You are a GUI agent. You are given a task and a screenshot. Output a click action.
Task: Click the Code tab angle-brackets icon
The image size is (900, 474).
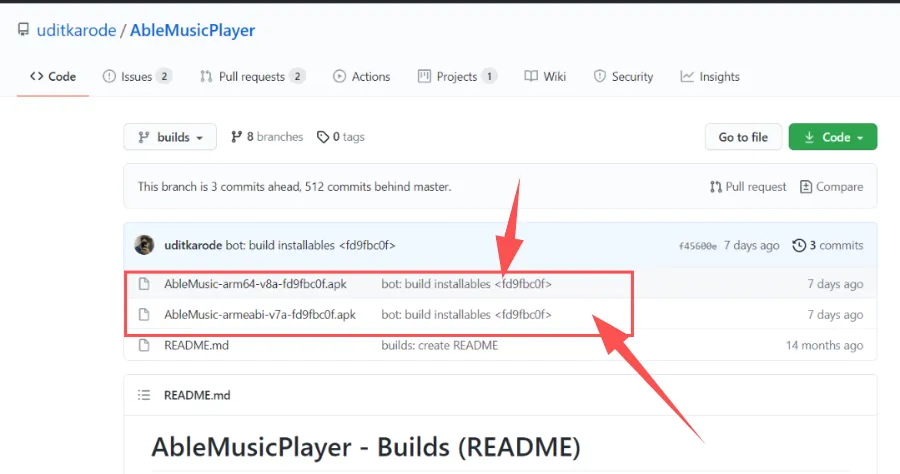37,76
